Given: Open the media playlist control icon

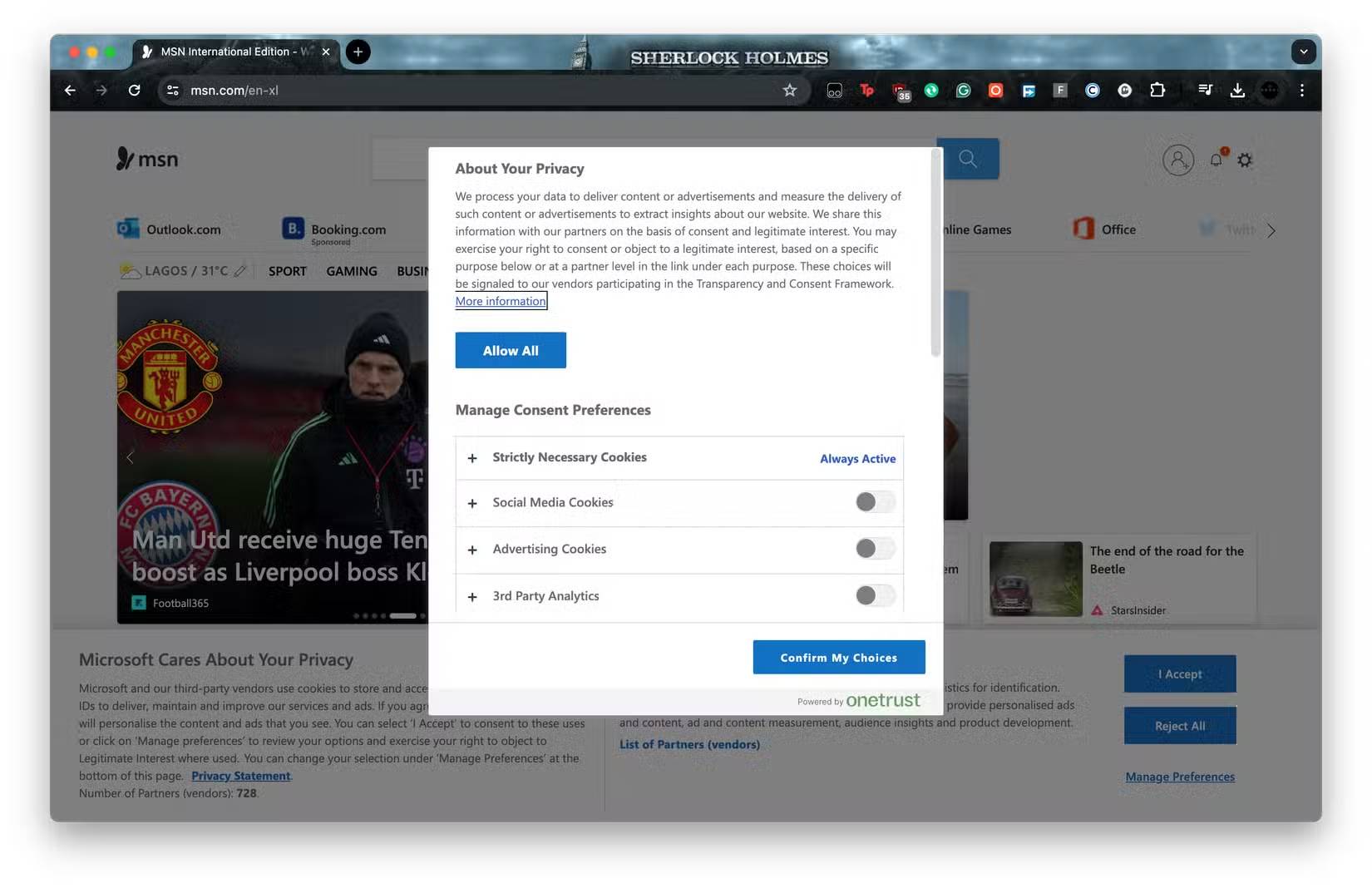Looking at the screenshot, I should pyautogui.click(x=1204, y=91).
